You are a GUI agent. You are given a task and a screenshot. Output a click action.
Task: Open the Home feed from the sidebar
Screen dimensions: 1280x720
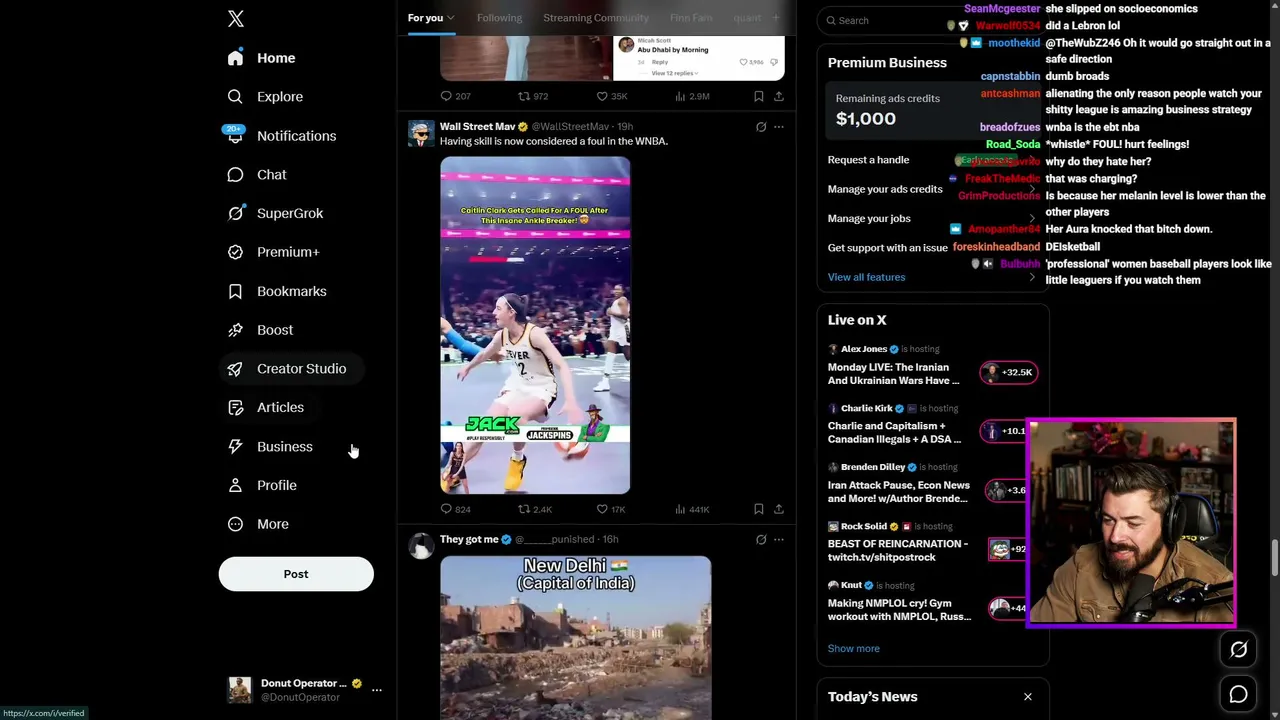coord(261,58)
